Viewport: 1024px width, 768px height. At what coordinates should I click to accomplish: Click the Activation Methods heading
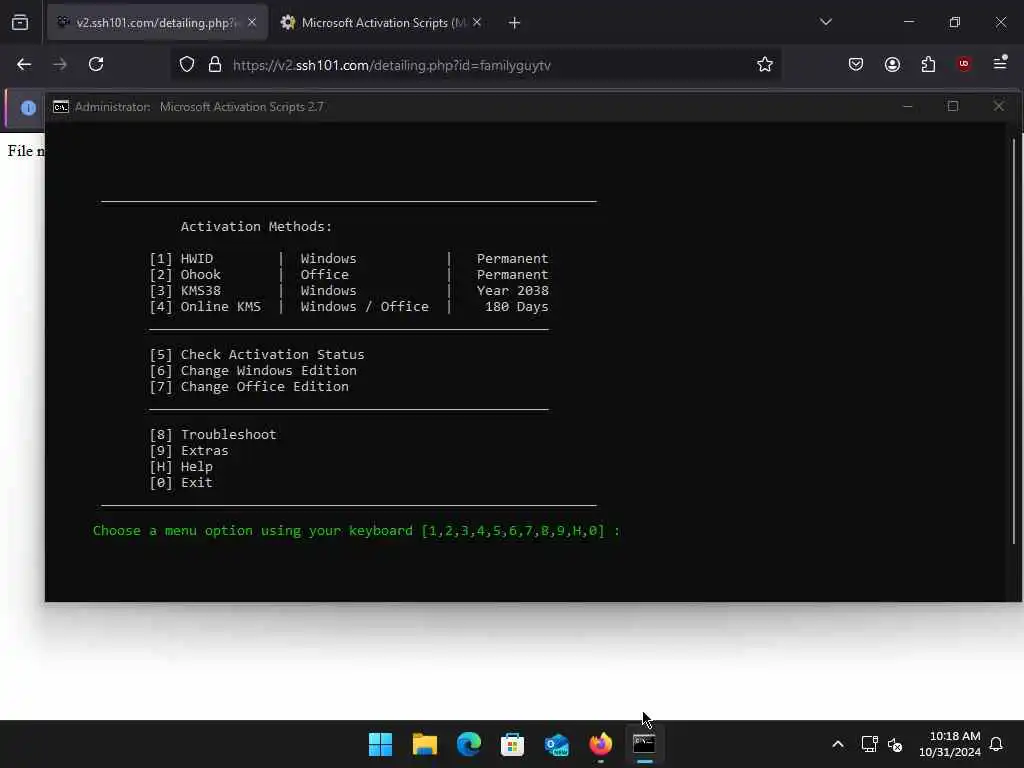click(257, 227)
